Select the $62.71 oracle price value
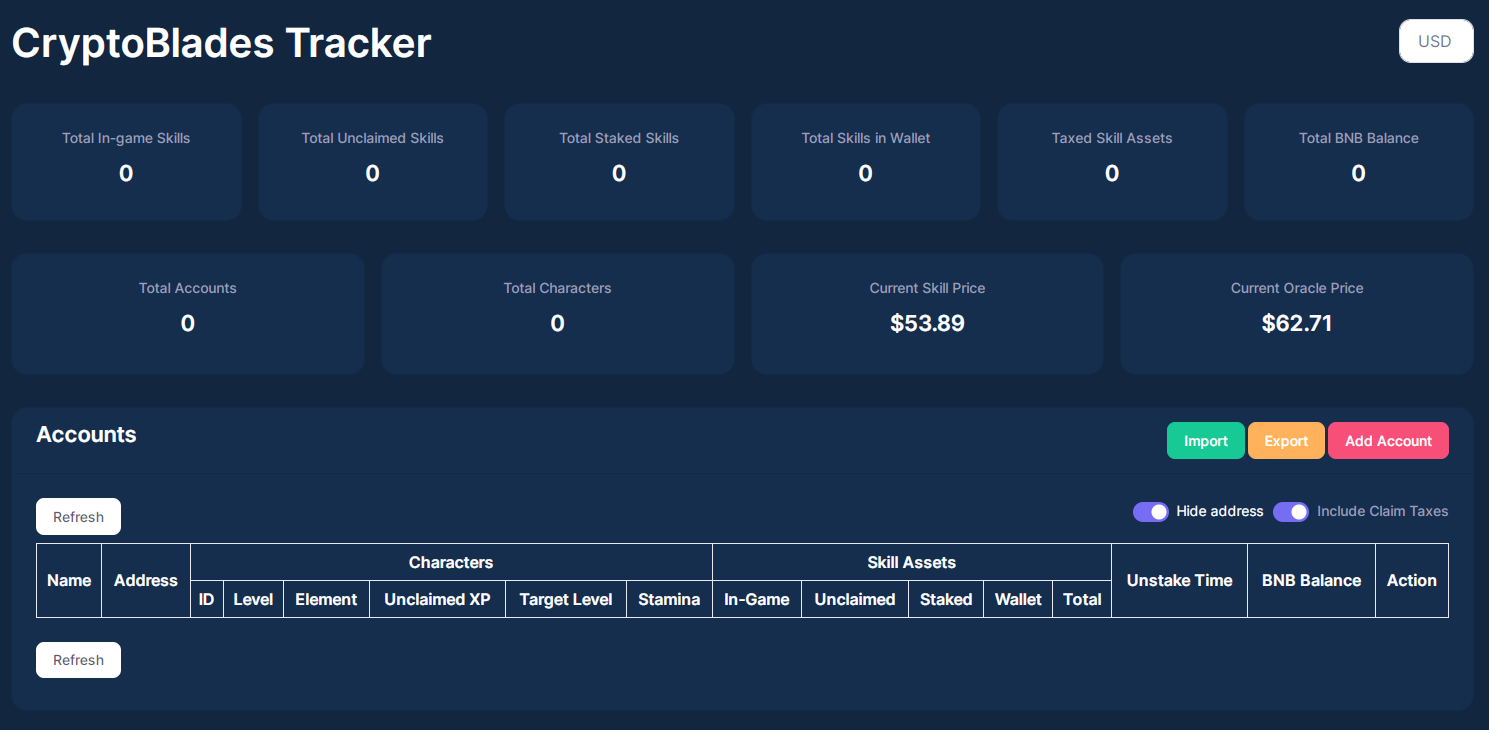Viewport: 1489px width, 730px height. (x=1297, y=323)
